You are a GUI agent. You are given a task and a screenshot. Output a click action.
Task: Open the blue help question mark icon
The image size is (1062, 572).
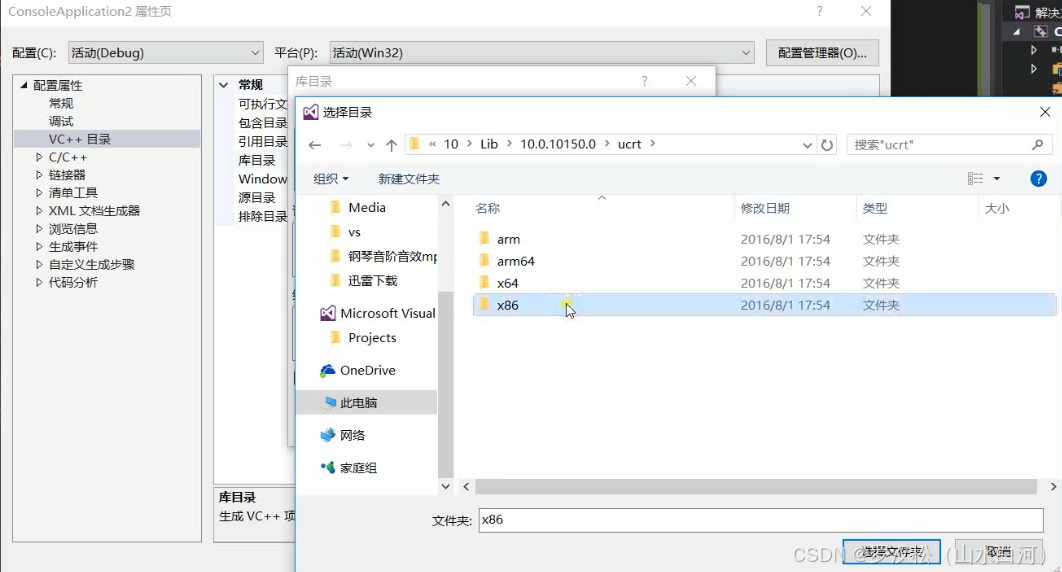[x=1038, y=179]
